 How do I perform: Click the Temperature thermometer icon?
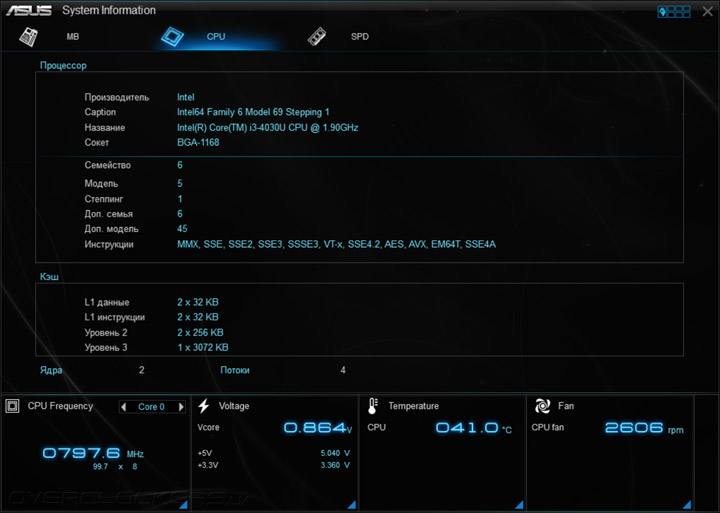[x=373, y=406]
